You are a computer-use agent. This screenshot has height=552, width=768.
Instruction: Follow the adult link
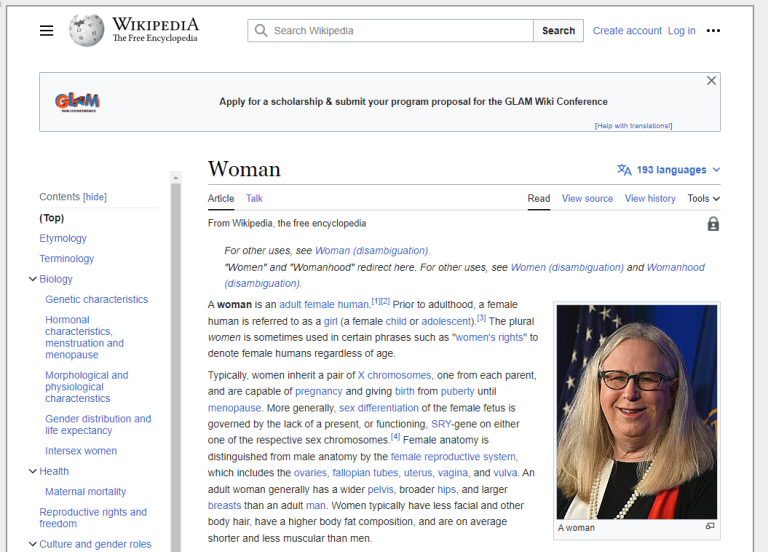pos(290,305)
